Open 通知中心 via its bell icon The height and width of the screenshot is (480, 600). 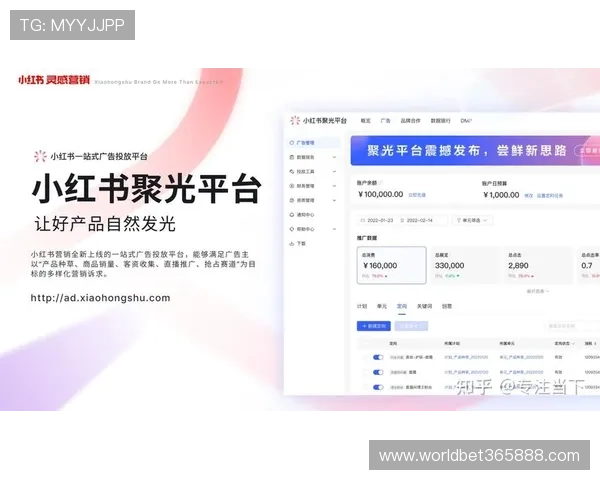(x=292, y=215)
